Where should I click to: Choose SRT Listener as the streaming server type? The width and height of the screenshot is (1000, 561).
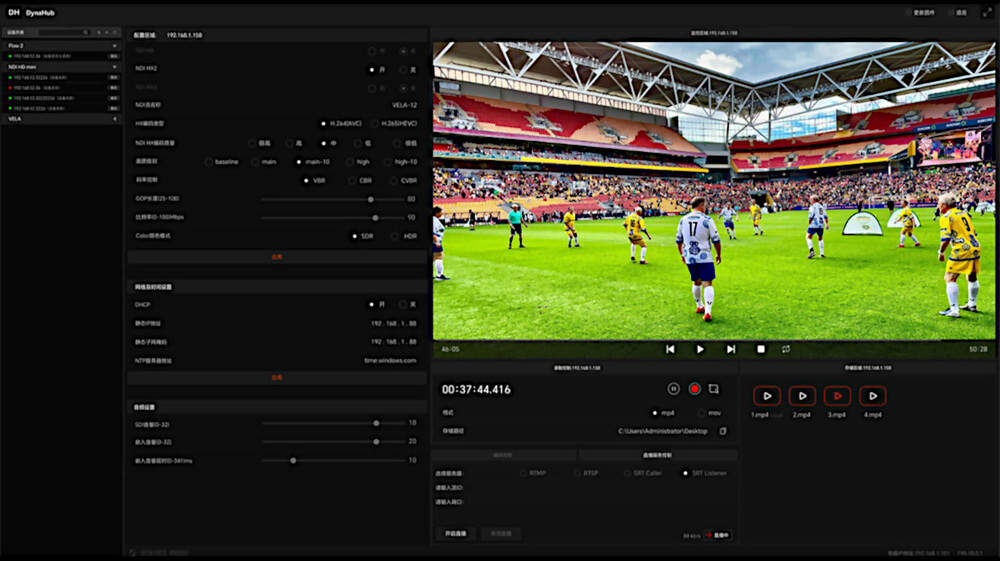686,473
